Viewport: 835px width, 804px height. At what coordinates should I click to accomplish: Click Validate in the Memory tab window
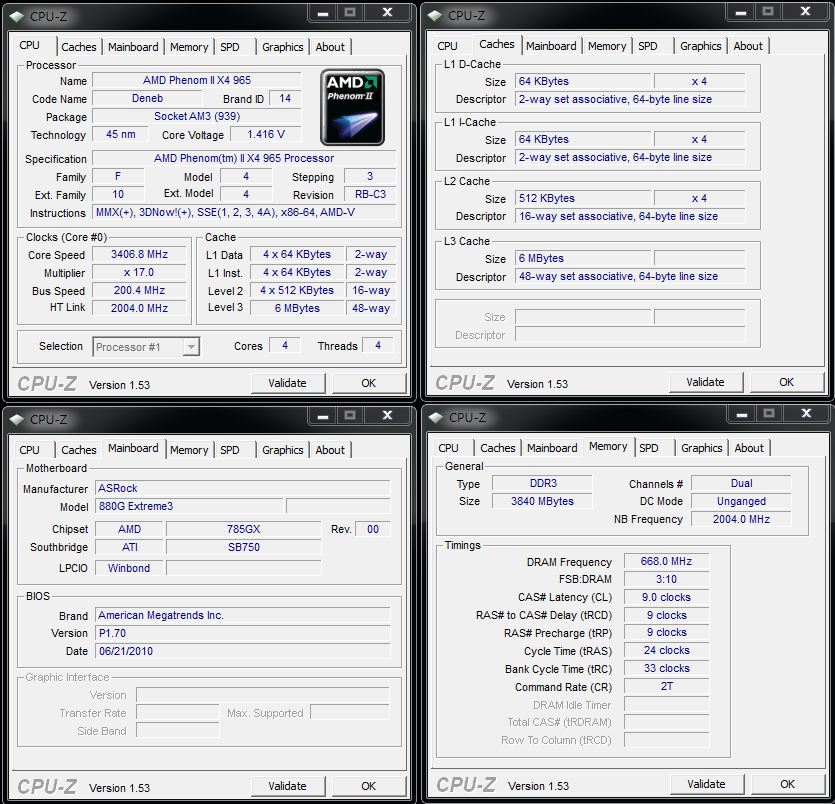707,784
